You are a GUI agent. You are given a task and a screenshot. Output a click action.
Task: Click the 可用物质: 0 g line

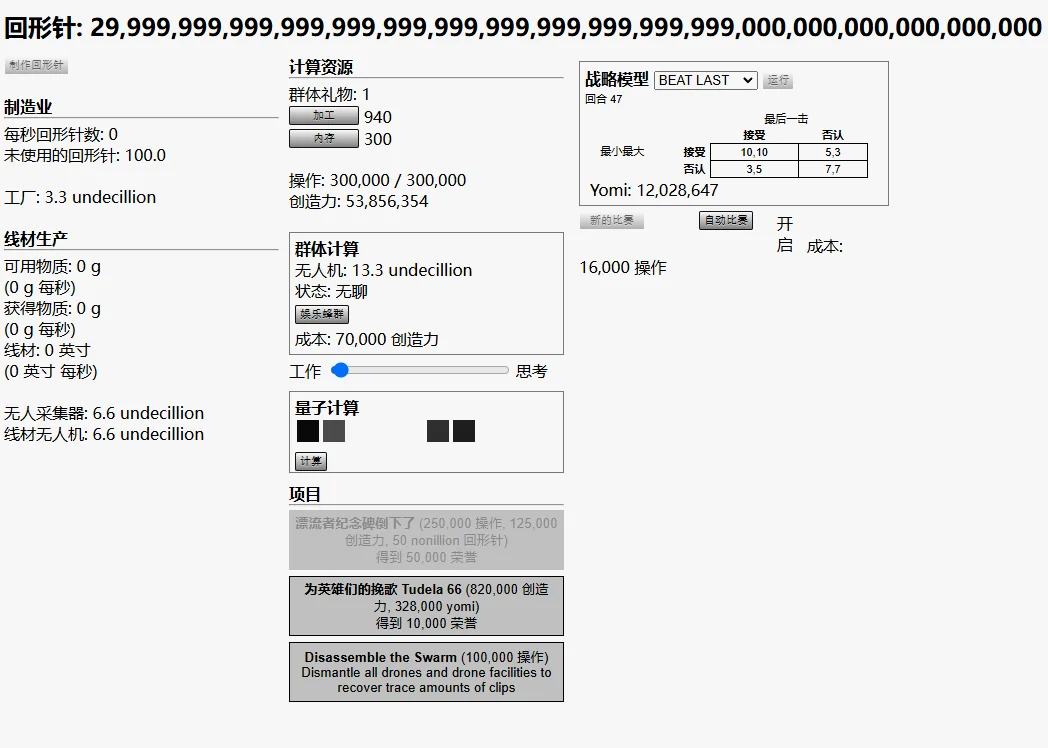53,267
